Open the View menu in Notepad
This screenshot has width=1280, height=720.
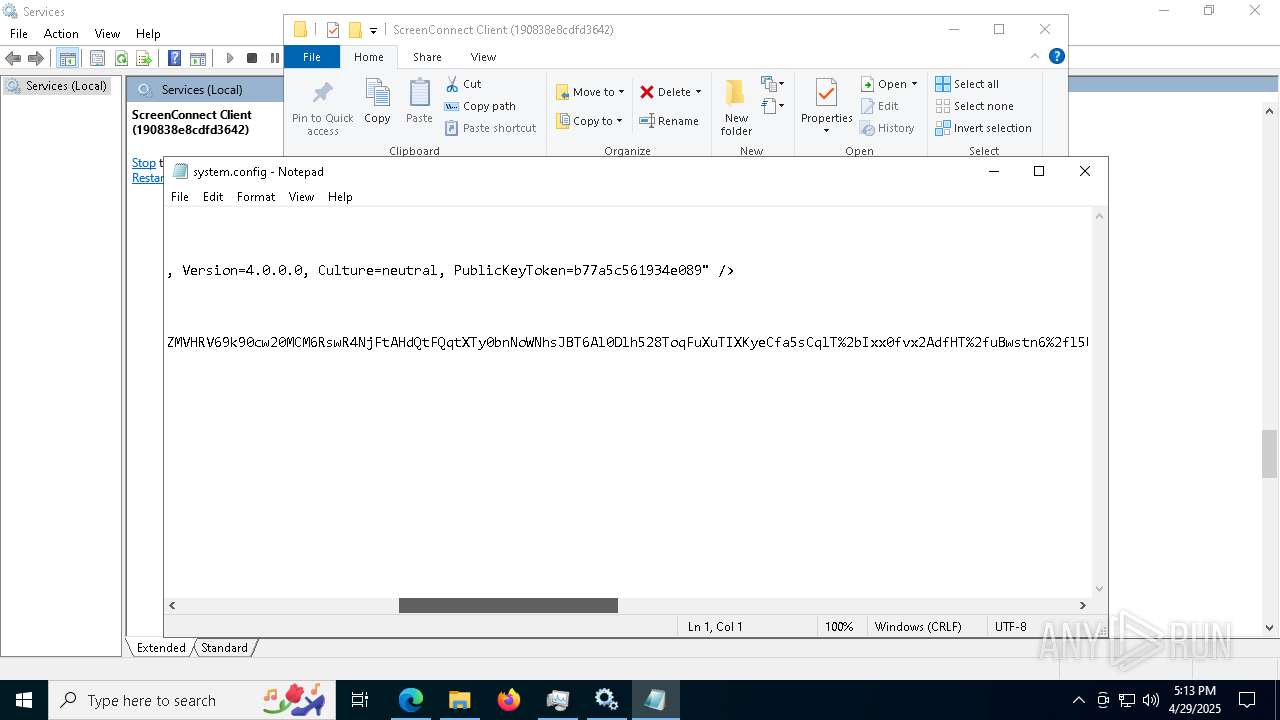point(301,197)
